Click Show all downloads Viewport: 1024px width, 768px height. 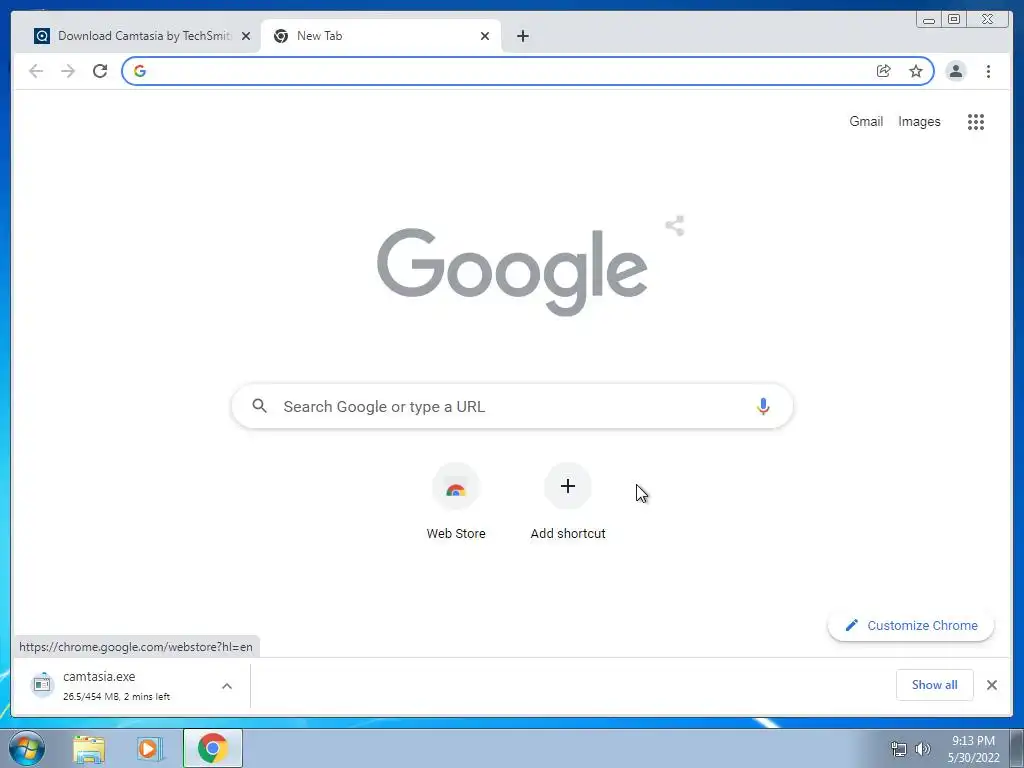click(935, 684)
